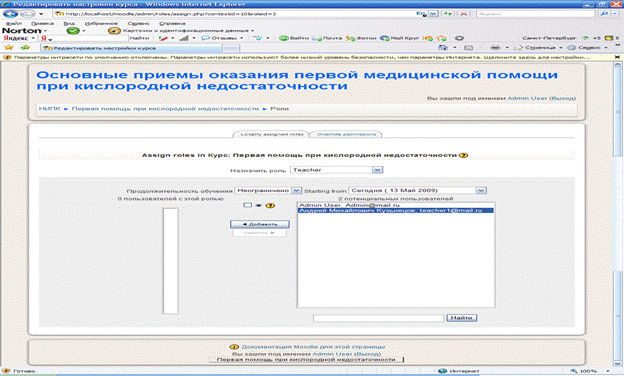
Task: Click the Добавить button
Action: pos(260,224)
